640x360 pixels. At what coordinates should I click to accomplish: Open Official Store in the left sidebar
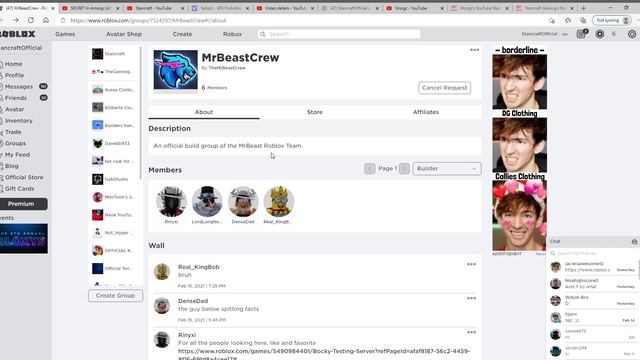[24, 178]
